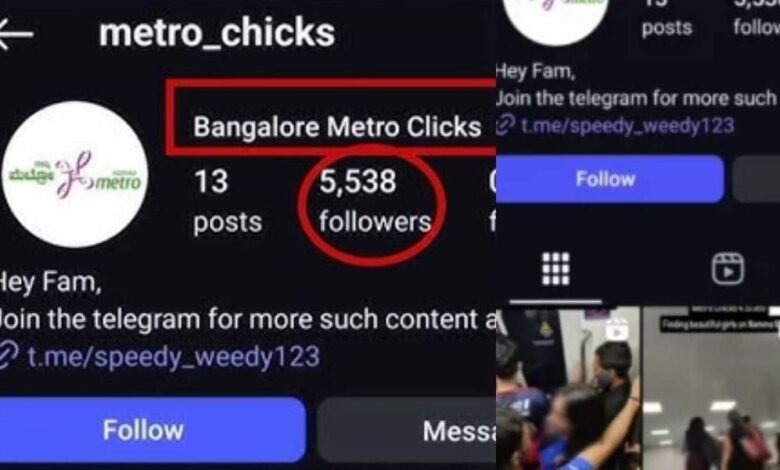Click the link icon beside t.me/speedy_weedy123 in left bio
780x470 pixels.
(x=8, y=355)
